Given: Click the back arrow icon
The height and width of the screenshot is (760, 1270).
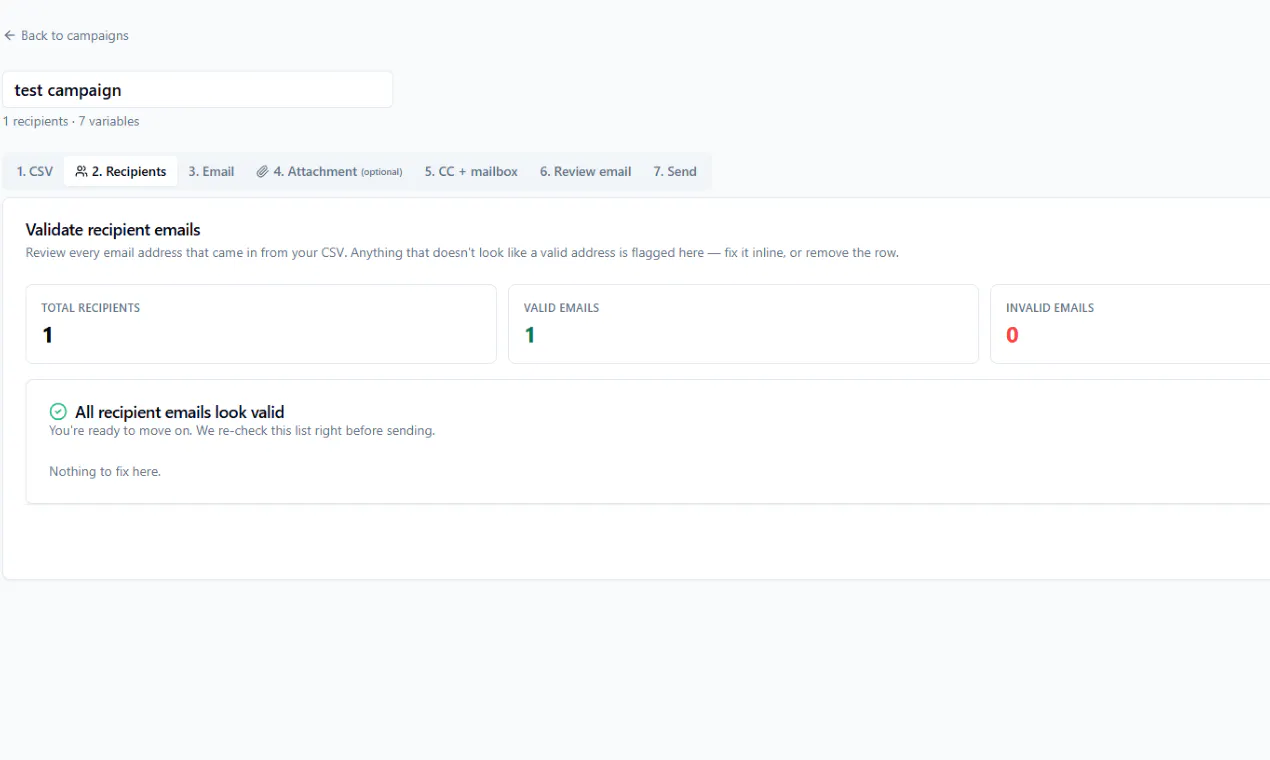Looking at the screenshot, I should point(10,35).
